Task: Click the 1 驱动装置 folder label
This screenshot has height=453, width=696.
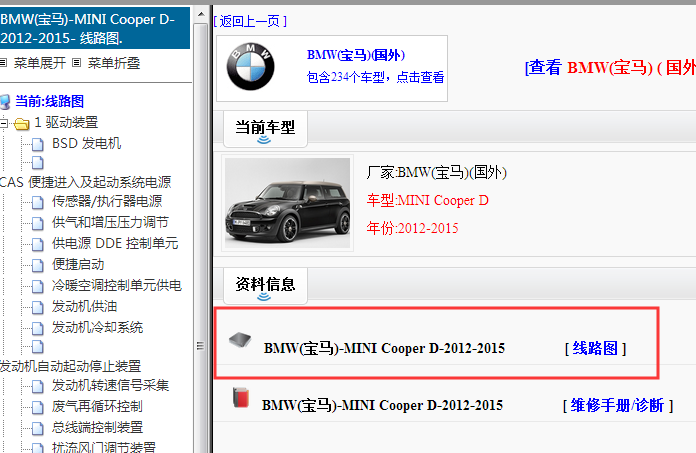Action: point(66,122)
